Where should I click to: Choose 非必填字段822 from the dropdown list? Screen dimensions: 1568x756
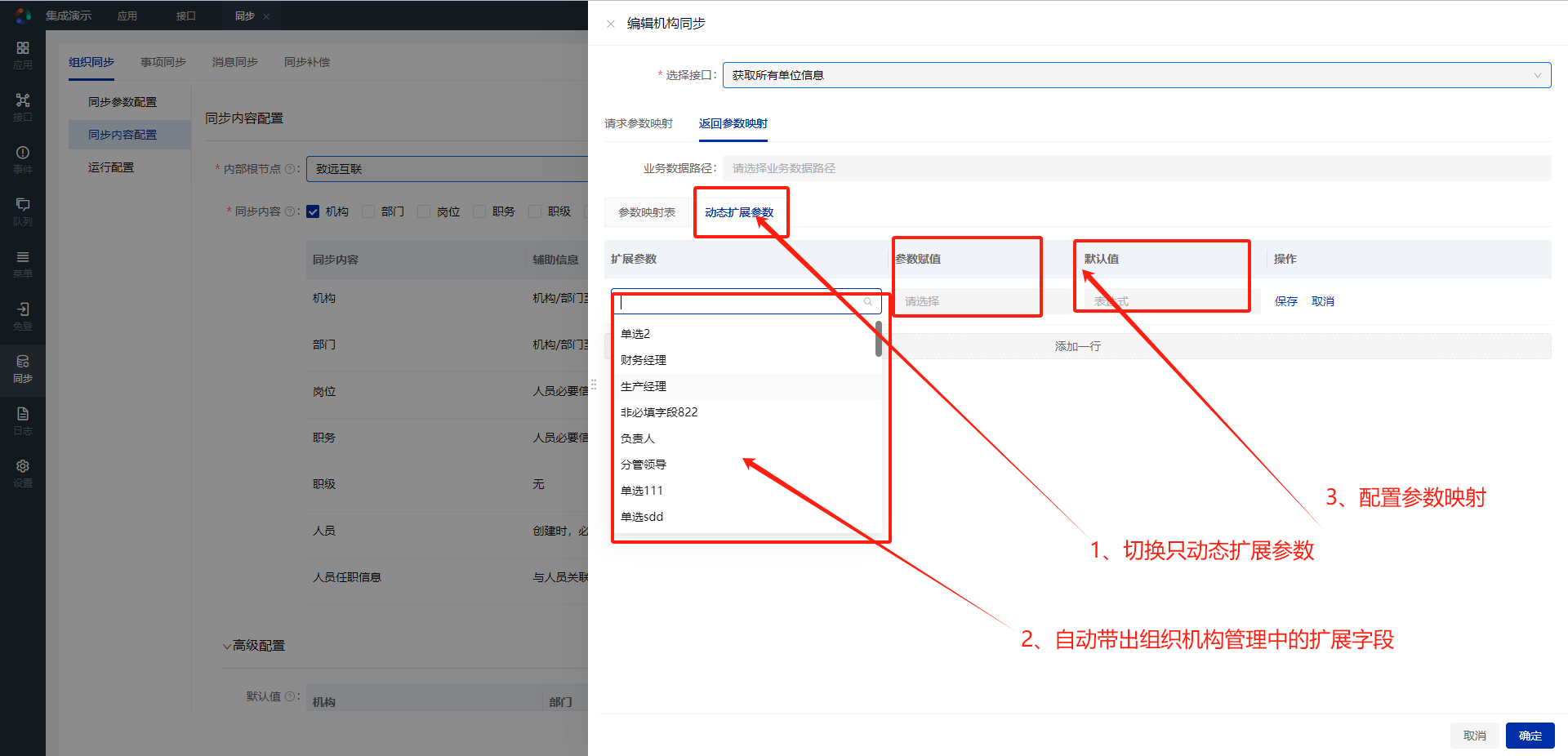(x=747, y=412)
